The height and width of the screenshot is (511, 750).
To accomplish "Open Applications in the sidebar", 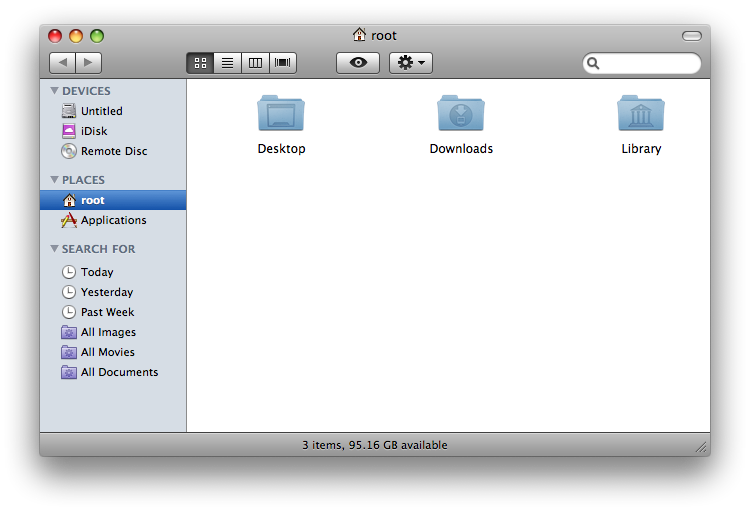I will coord(112,220).
